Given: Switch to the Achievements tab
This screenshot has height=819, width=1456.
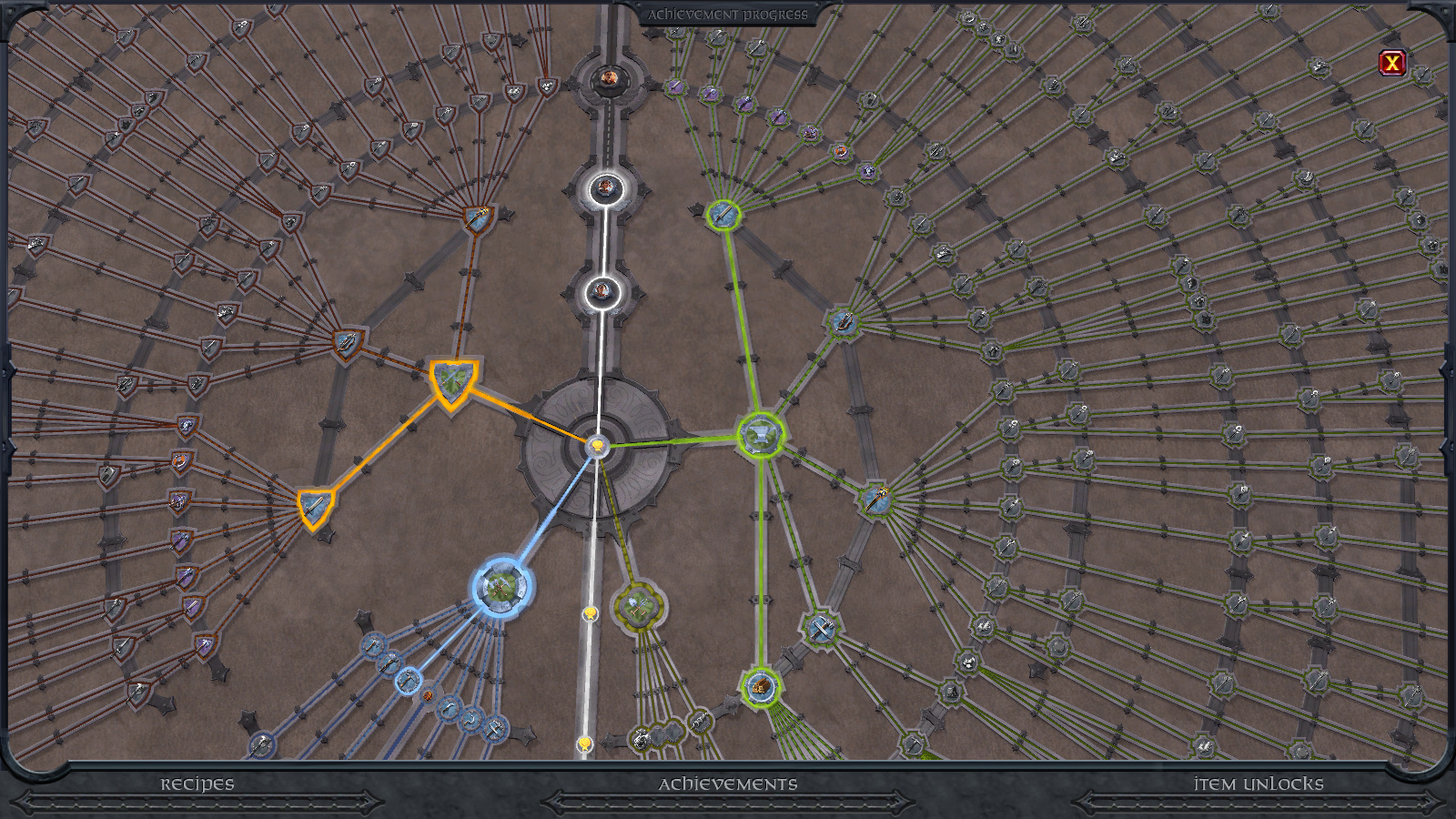Looking at the screenshot, I should pos(728,784).
